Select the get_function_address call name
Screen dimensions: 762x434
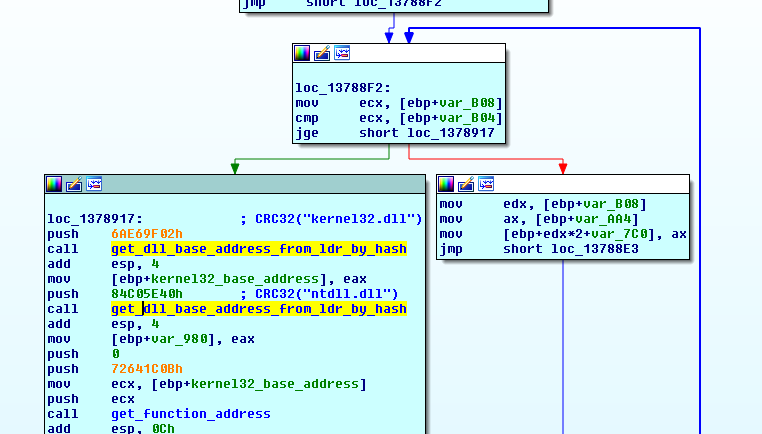(x=190, y=414)
